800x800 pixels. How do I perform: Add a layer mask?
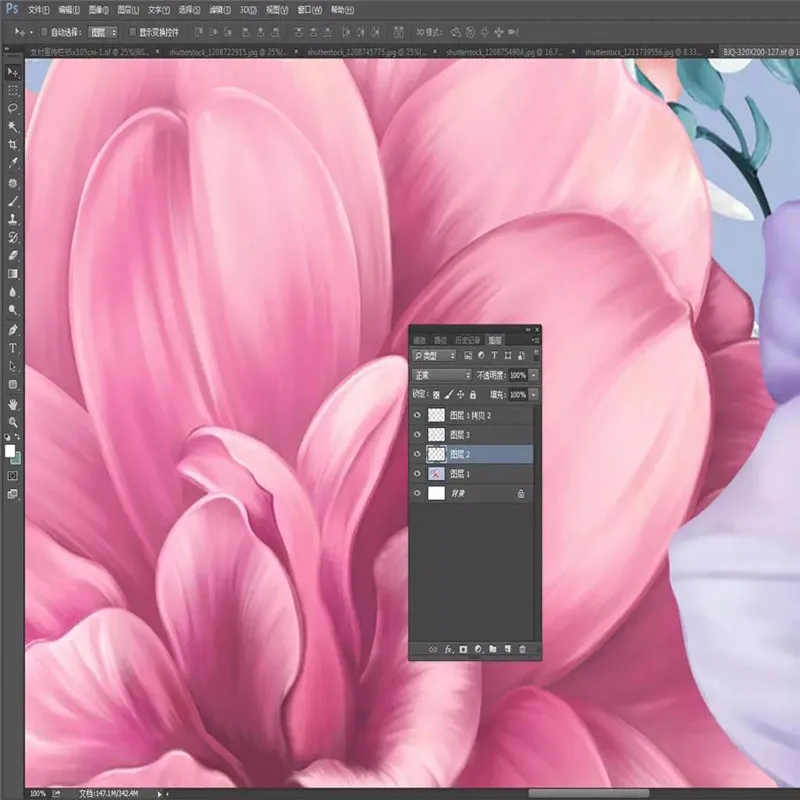463,649
